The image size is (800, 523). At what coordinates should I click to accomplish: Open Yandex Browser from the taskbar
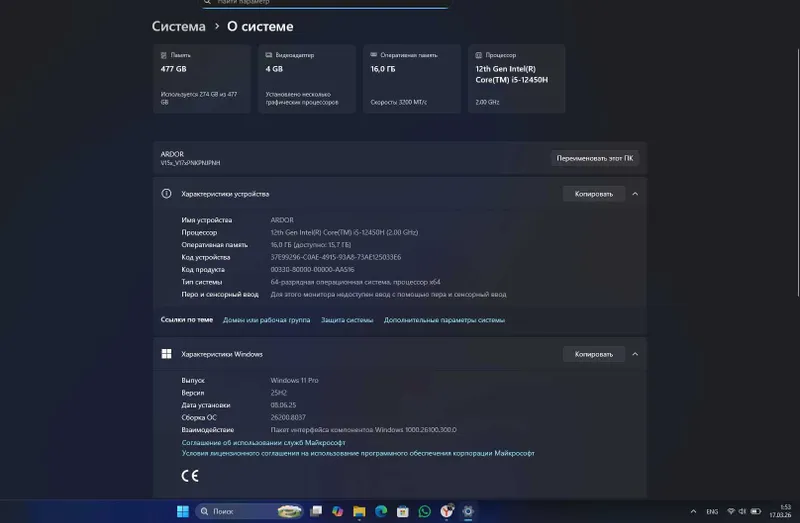coord(447,511)
